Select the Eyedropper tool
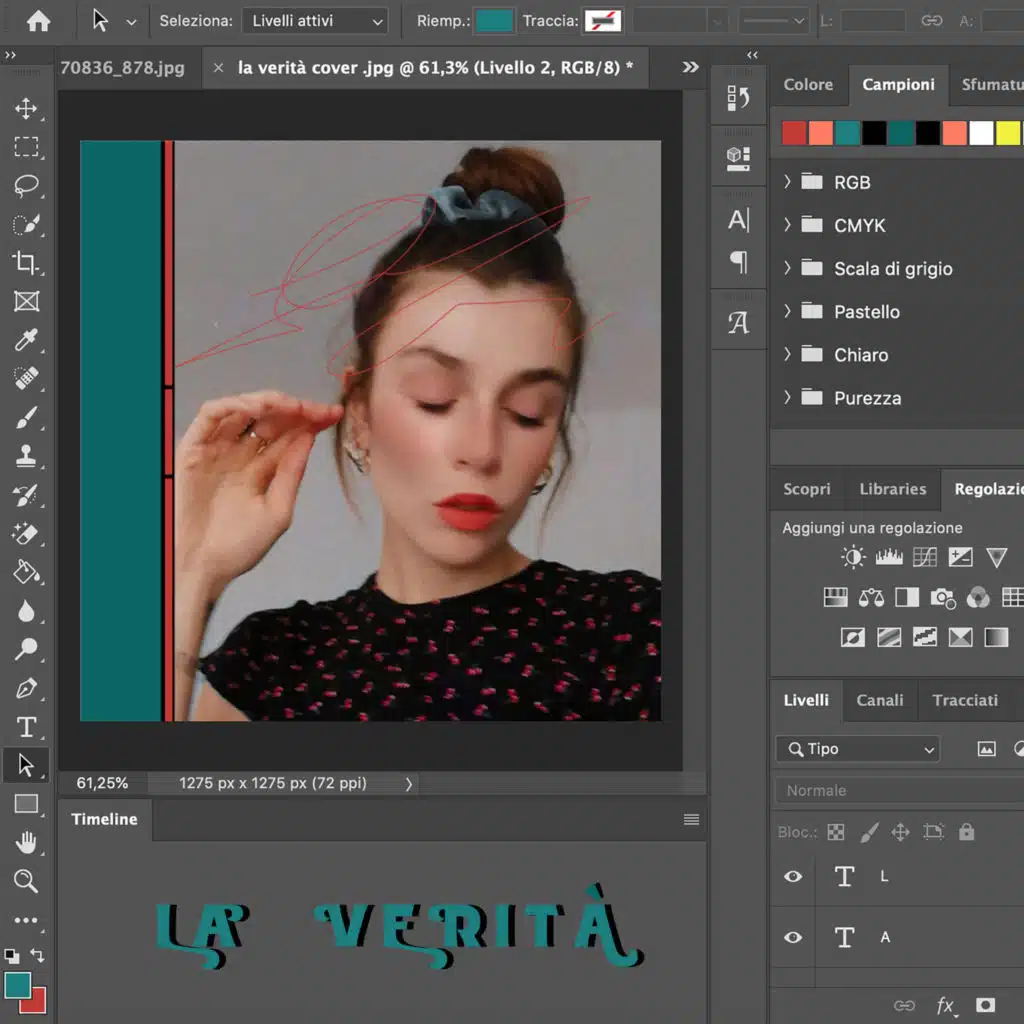This screenshot has width=1024, height=1024. click(x=26, y=340)
